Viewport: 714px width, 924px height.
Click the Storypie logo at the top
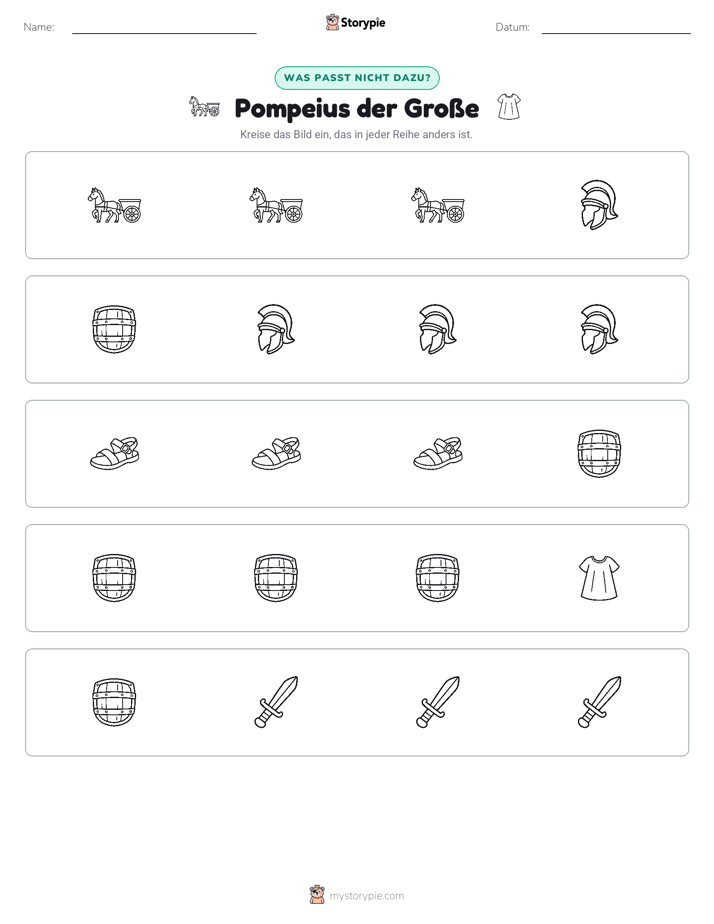[355, 22]
